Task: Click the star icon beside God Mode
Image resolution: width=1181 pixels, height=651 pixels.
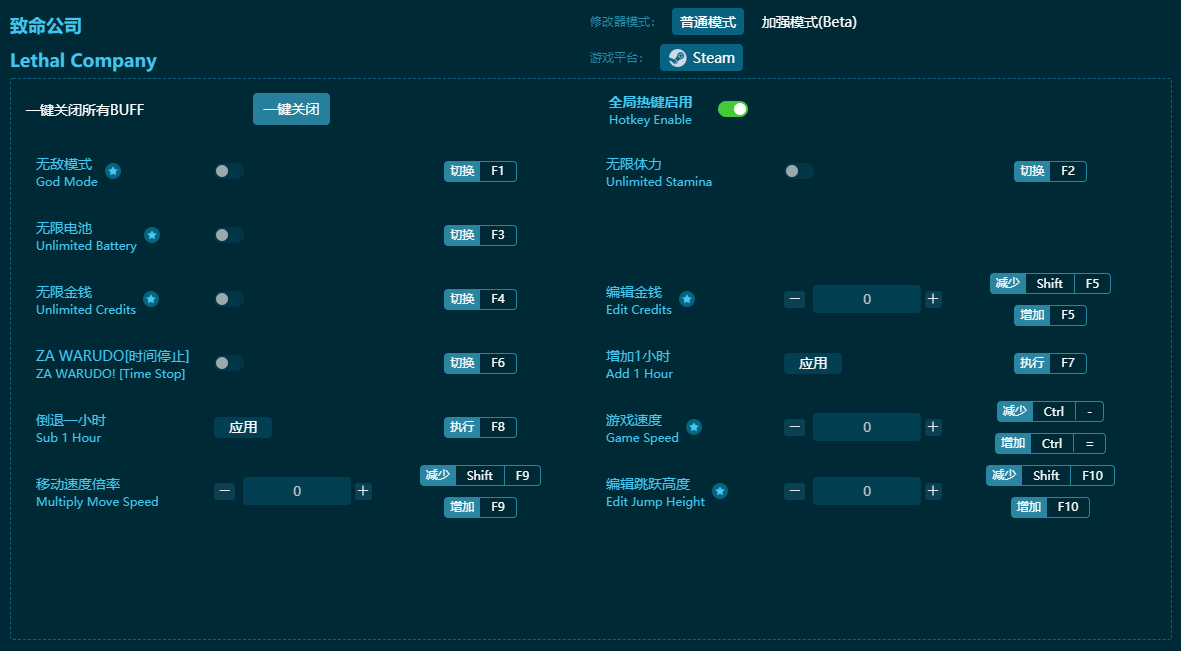Action: pos(113,171)
